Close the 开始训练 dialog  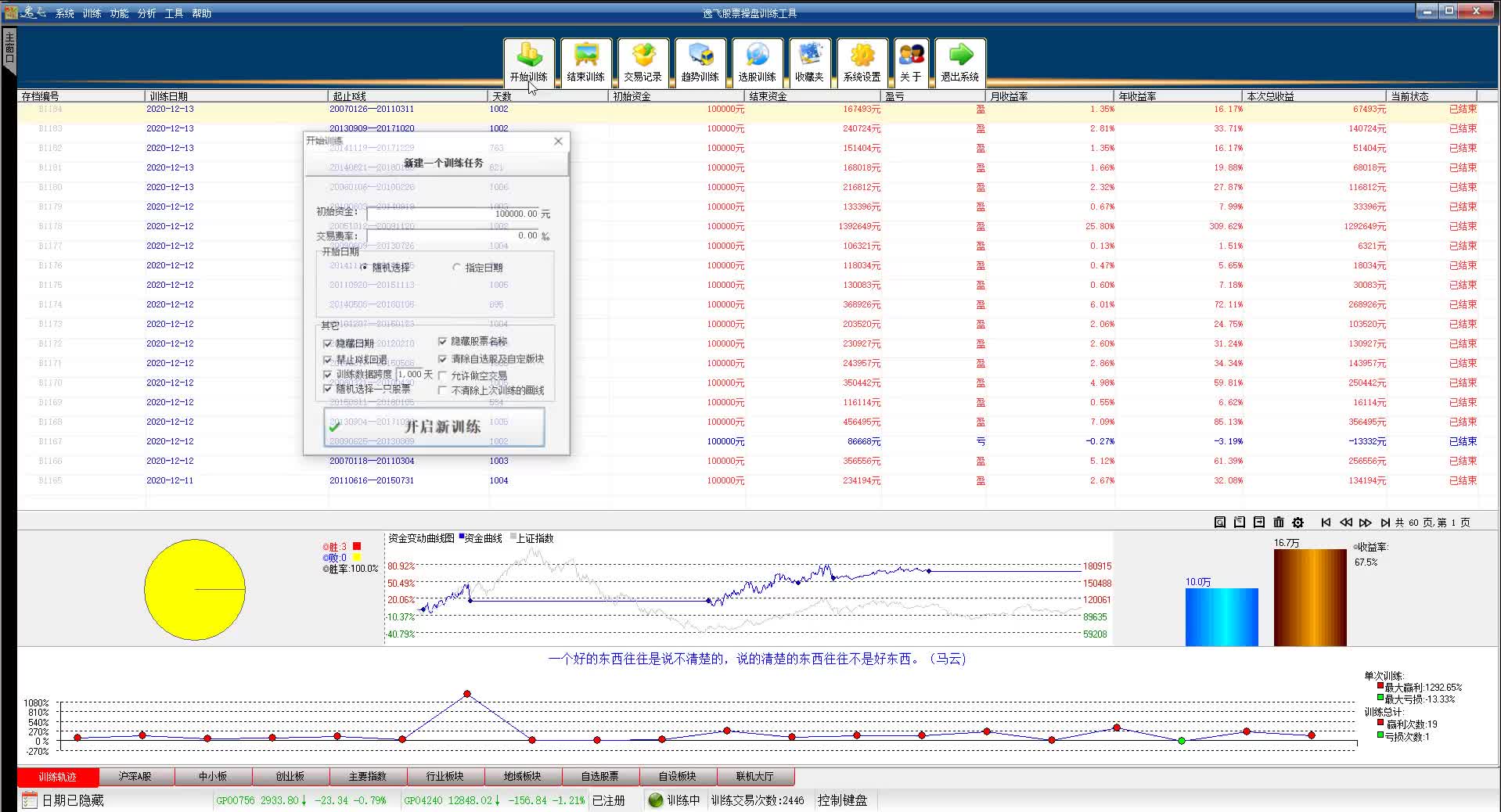click(558, 142)
